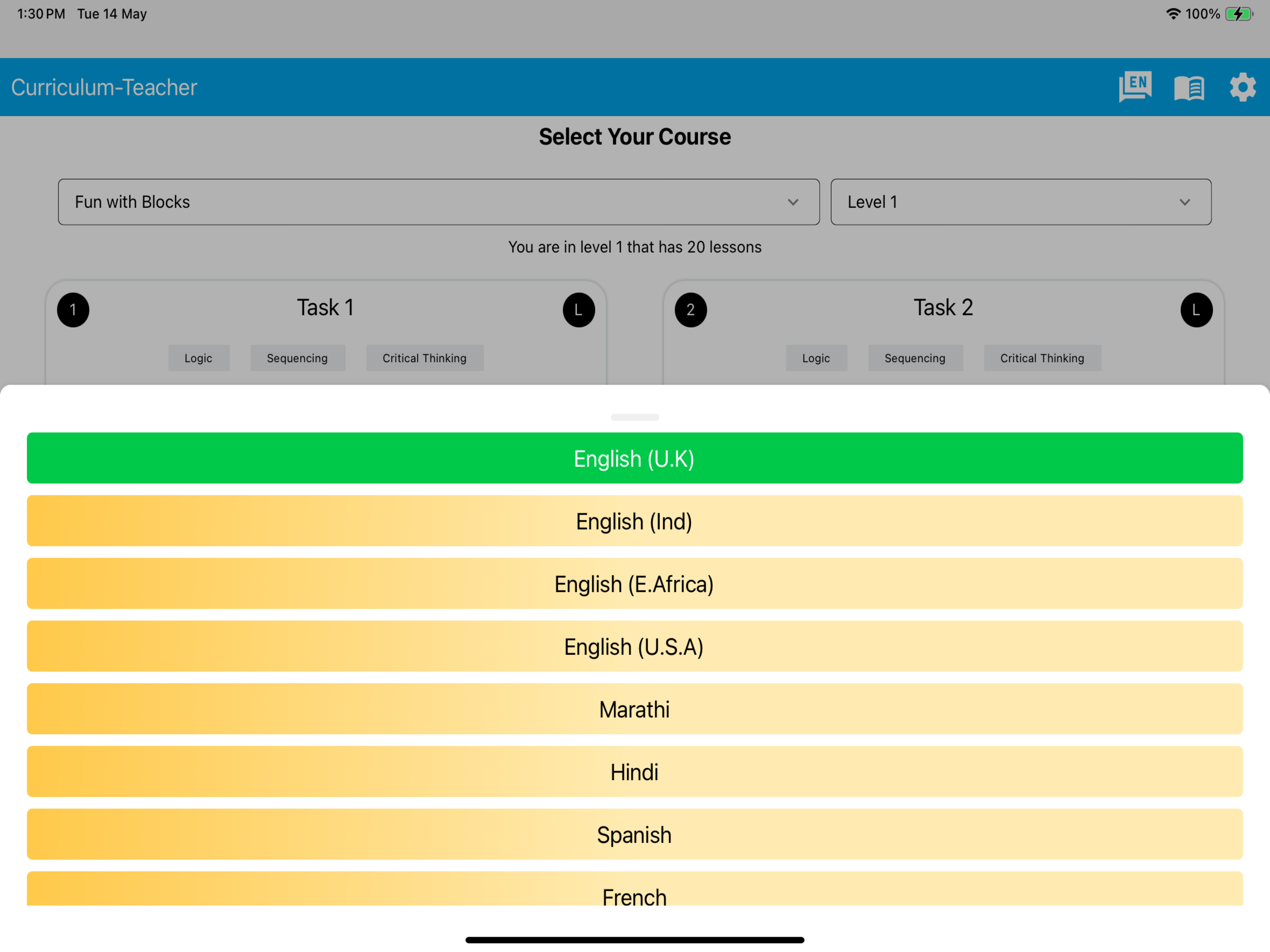Click the 100% battery percentage text

(x=1203, y=14)
